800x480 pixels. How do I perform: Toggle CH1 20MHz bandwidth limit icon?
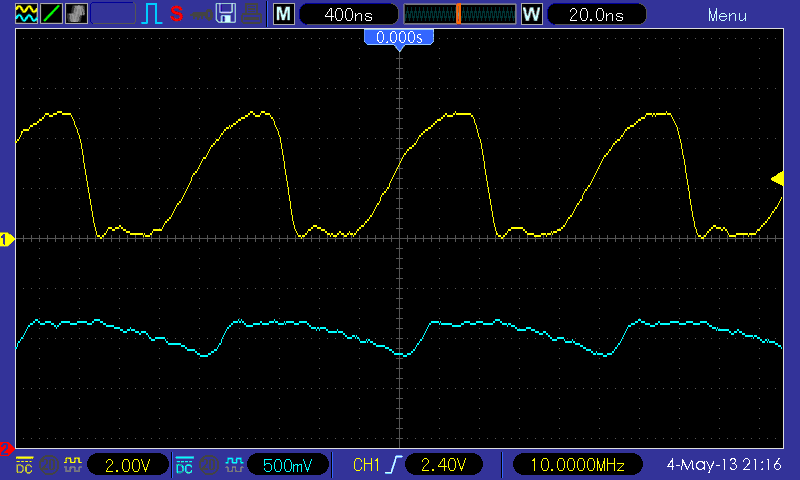49,465
